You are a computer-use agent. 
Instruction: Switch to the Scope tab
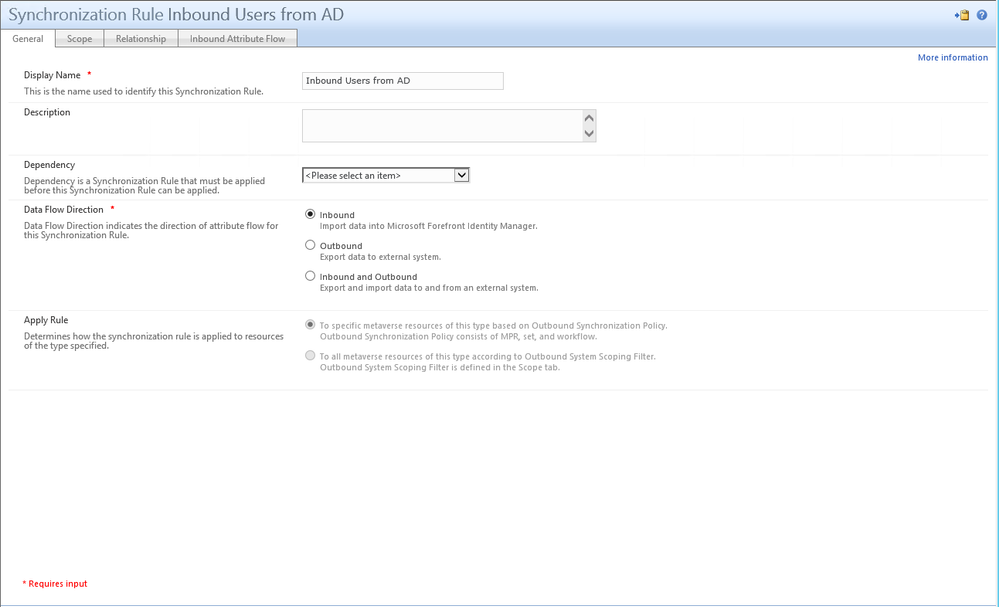click(x=79, y=38)
